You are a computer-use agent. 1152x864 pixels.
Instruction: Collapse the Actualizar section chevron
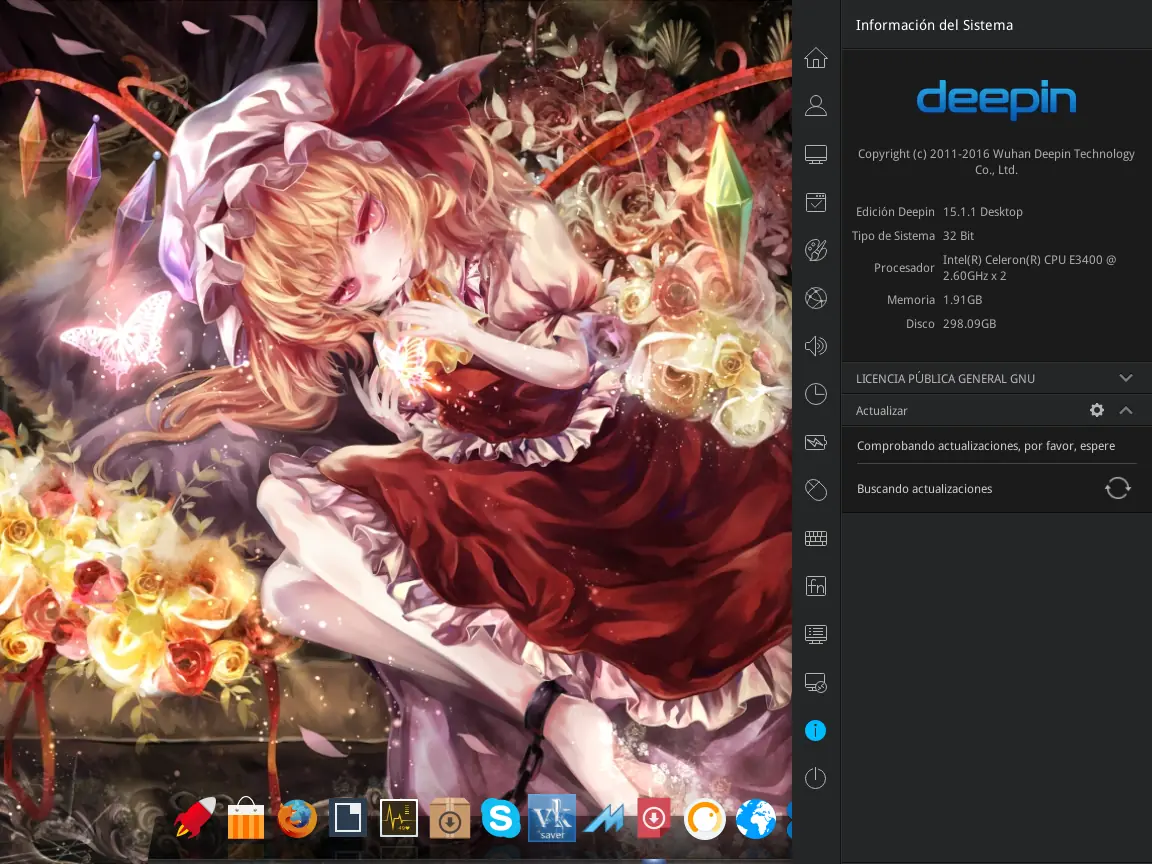click(1126, 410)
